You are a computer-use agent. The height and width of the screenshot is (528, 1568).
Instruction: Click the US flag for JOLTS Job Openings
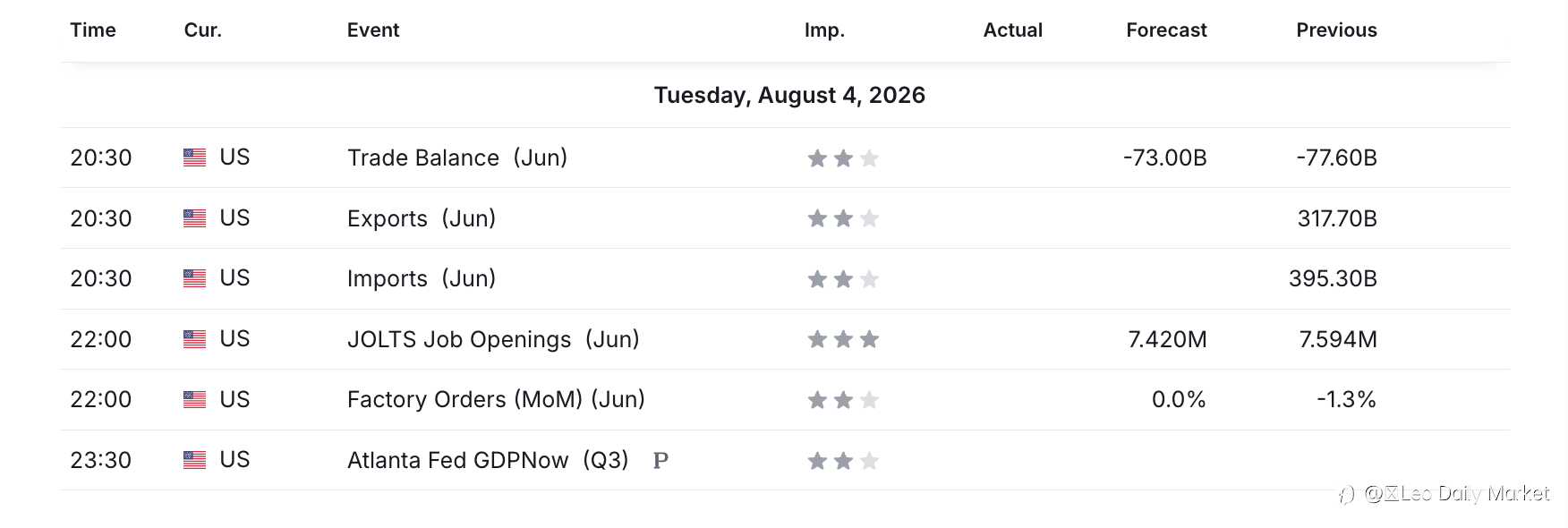click(x=194, y=339)
